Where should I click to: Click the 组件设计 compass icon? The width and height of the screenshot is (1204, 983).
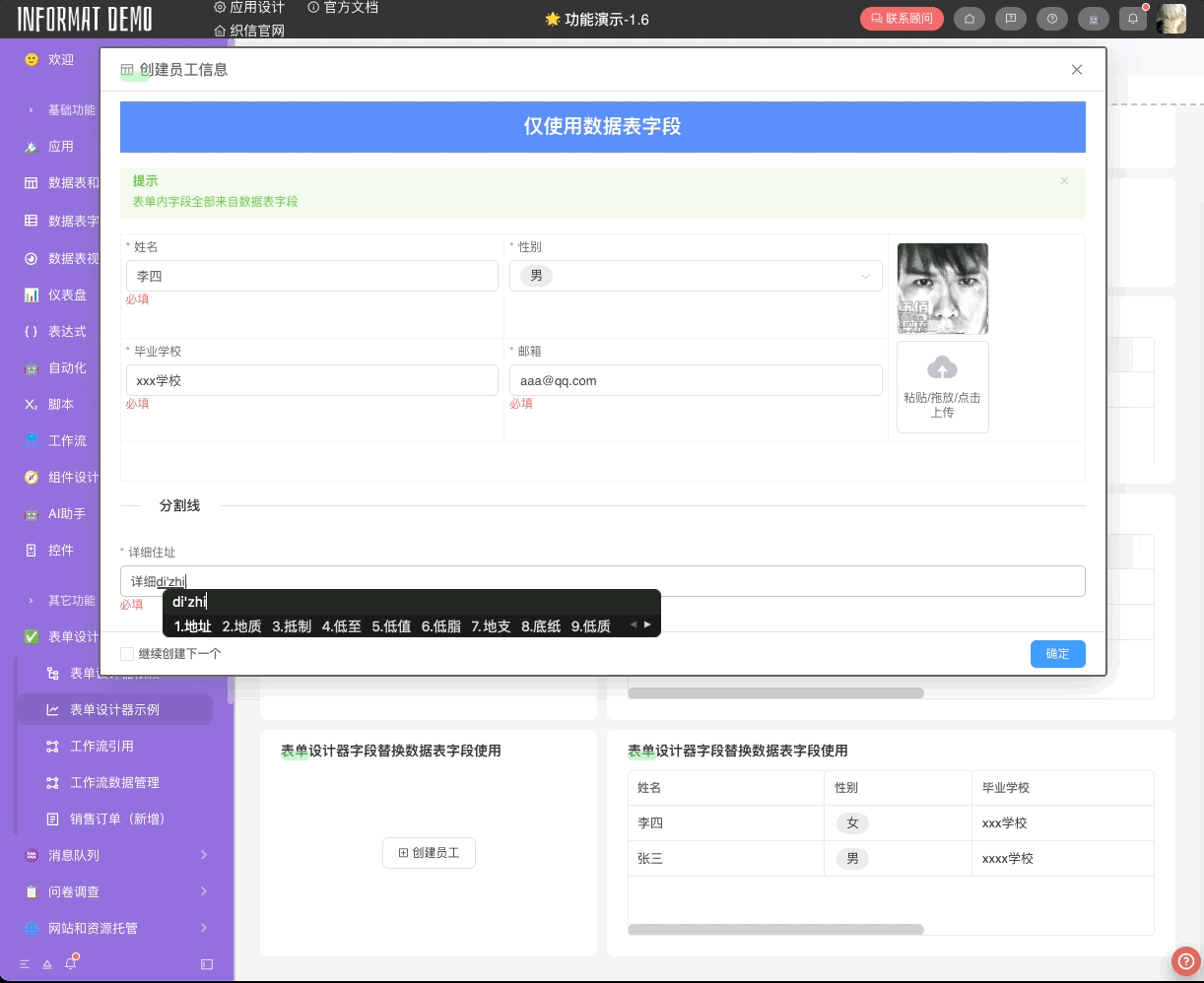[32, 477]
